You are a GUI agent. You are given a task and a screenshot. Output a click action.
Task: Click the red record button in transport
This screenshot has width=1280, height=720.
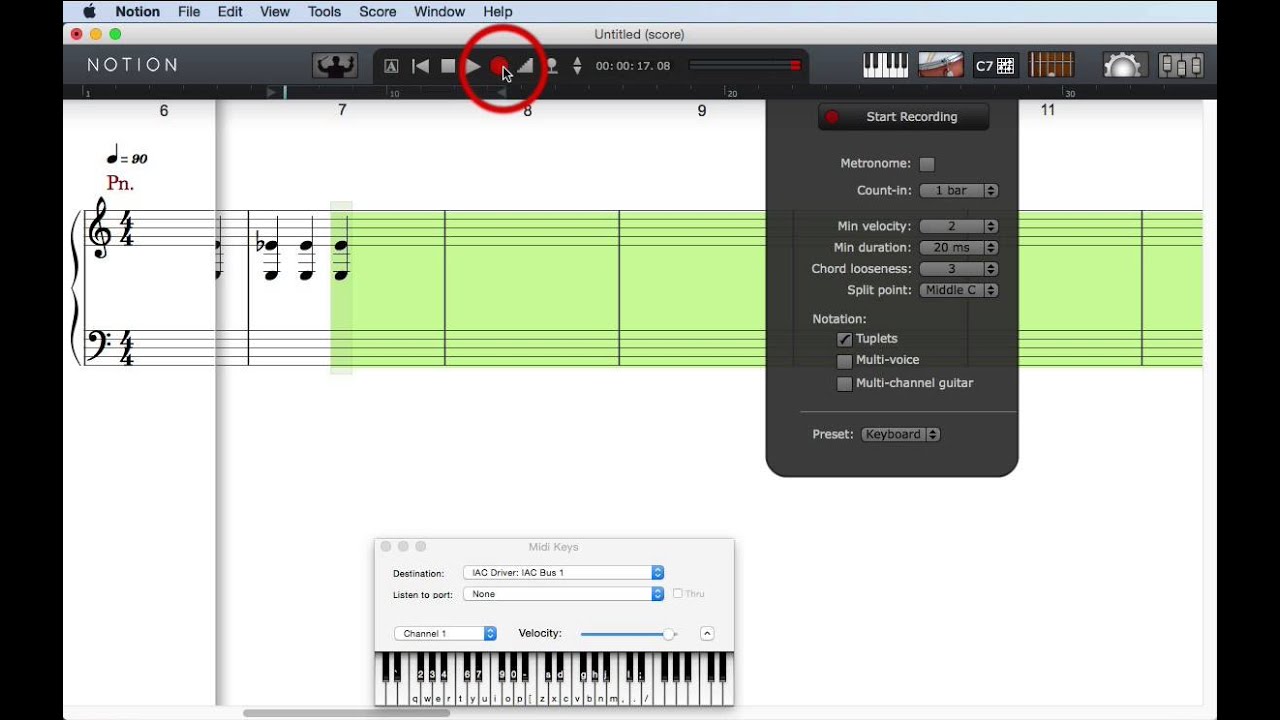point(499,66)
